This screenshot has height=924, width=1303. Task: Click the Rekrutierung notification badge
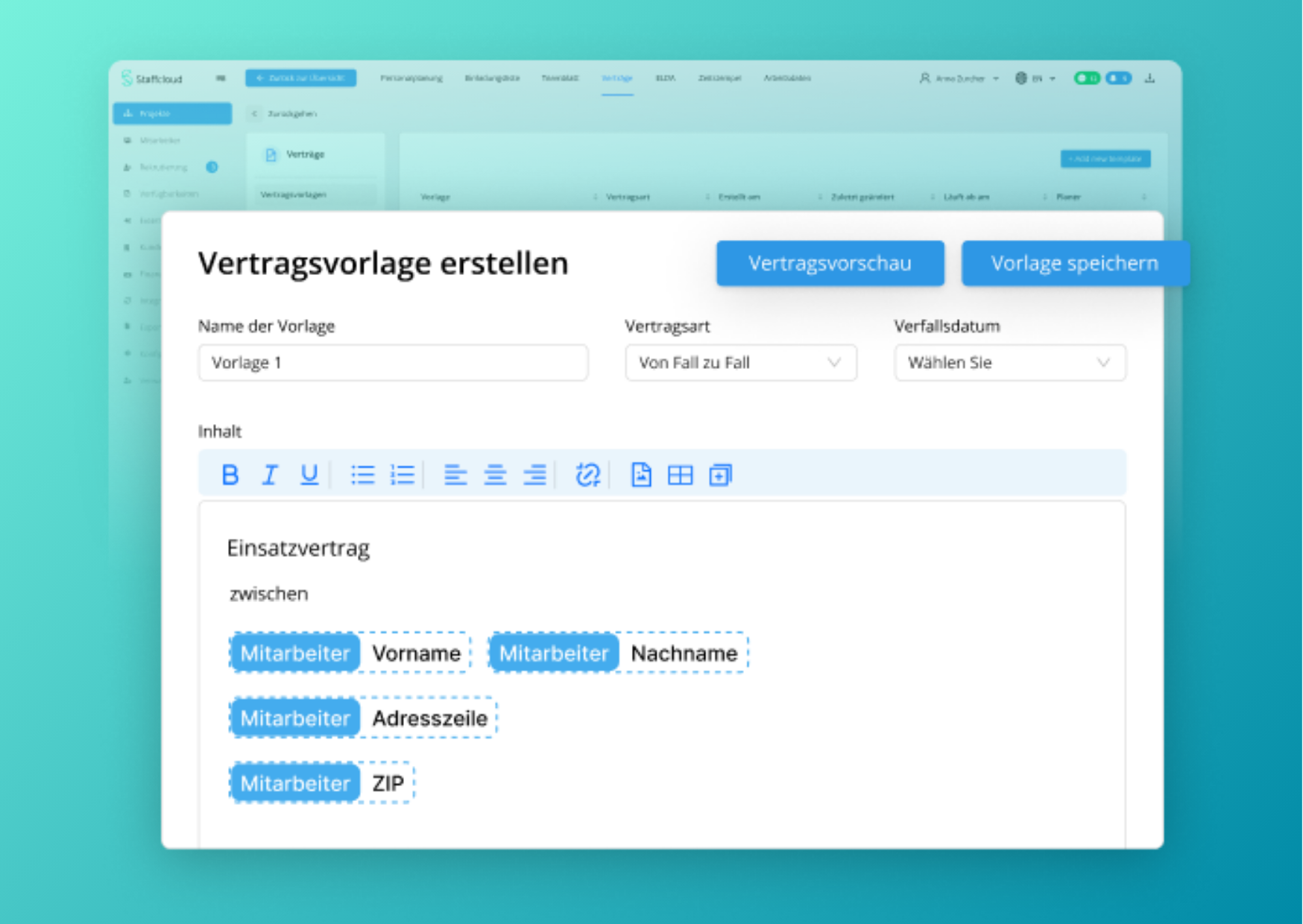(x=212, y=167)
